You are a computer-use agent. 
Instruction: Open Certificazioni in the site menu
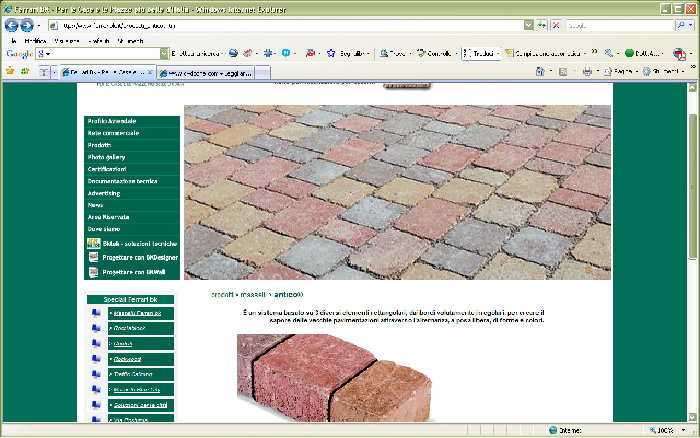[x=132, y=169]
